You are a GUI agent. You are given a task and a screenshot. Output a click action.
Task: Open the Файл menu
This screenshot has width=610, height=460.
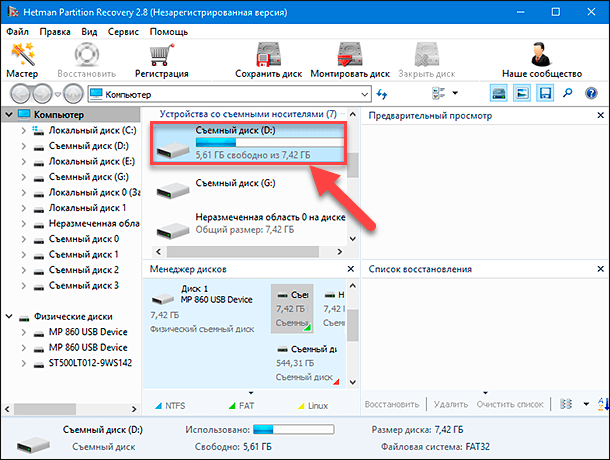click(x=18, y=32)
